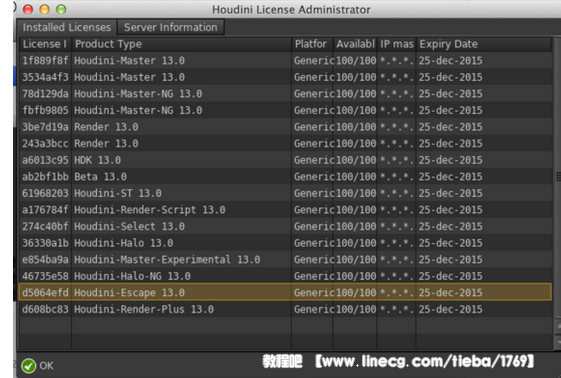
Task: Click license ID d608bc83 cell
Action: [x=45, y=309]
